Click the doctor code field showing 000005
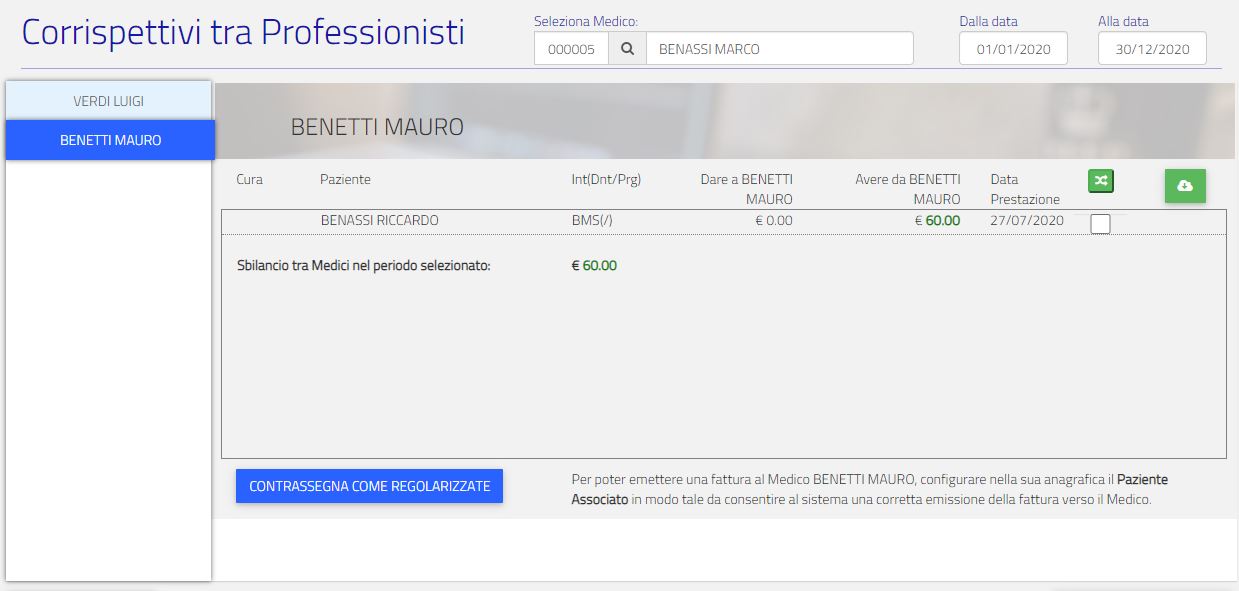Screen dimensions: 1239x591 click(x=571, y=49)
